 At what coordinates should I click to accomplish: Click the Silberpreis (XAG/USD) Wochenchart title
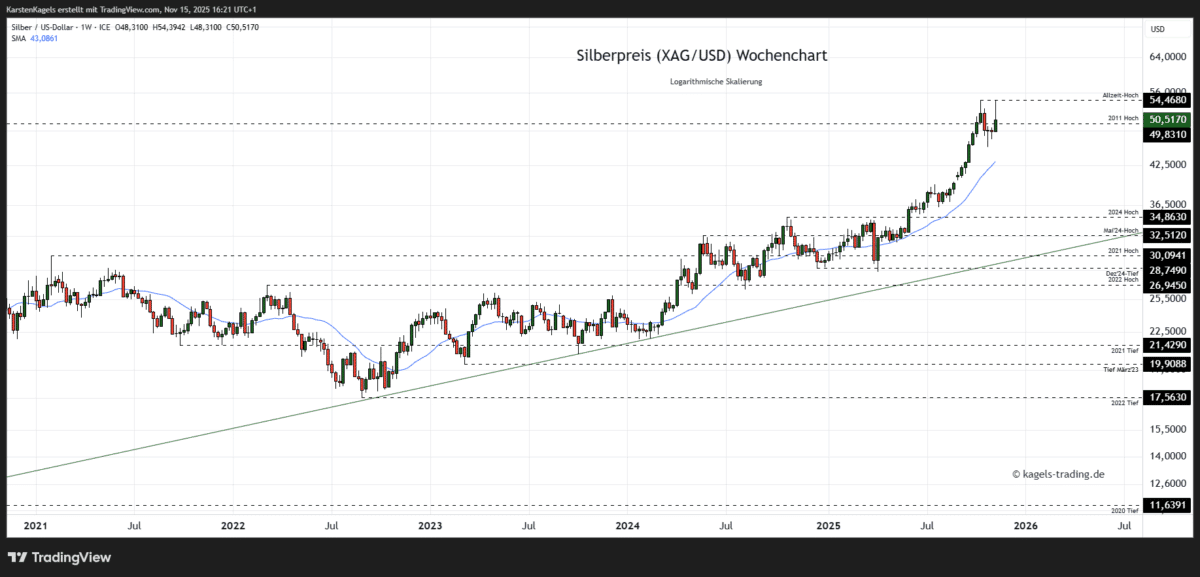click(700, 55)
